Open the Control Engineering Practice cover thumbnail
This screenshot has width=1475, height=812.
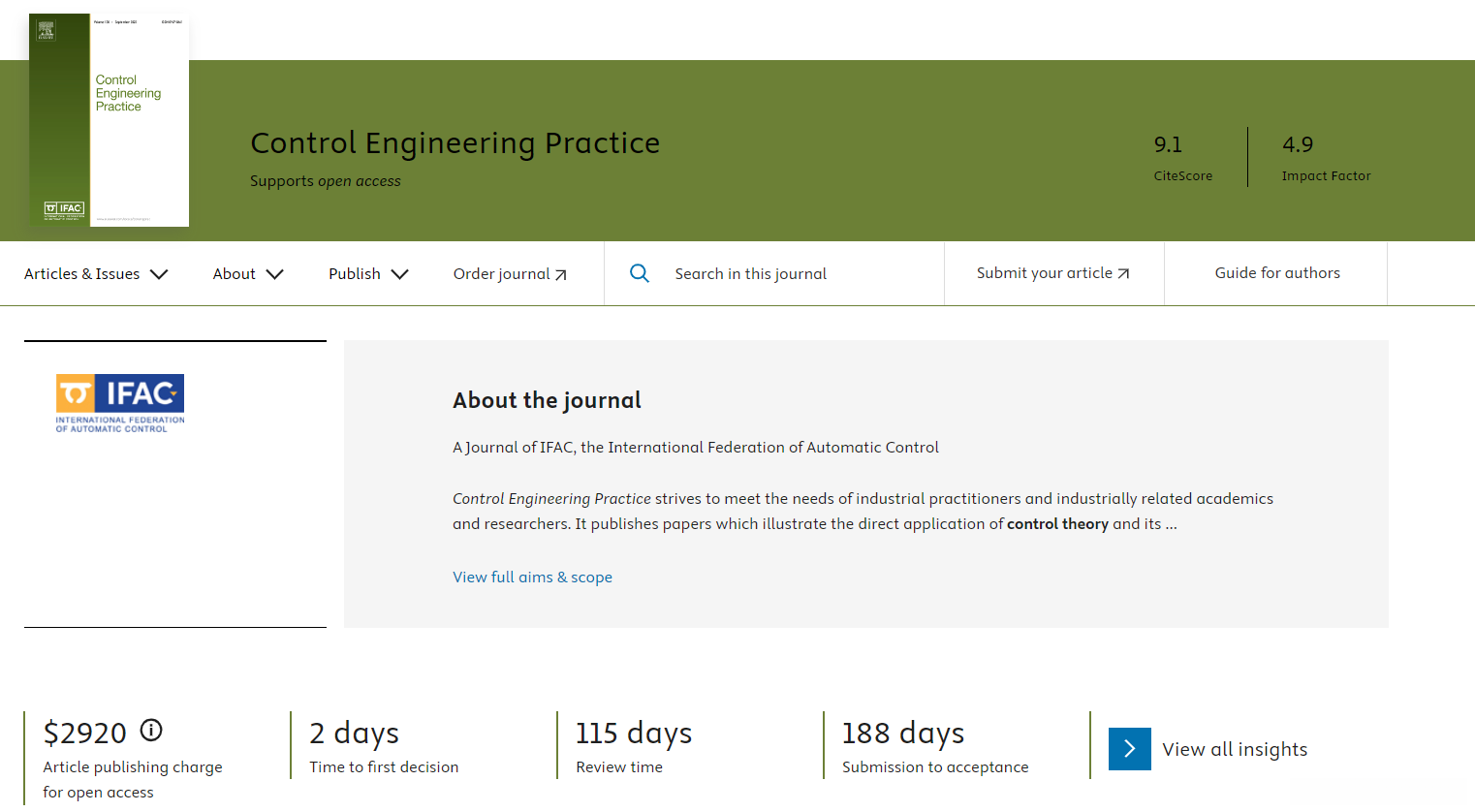pos(110,120)
